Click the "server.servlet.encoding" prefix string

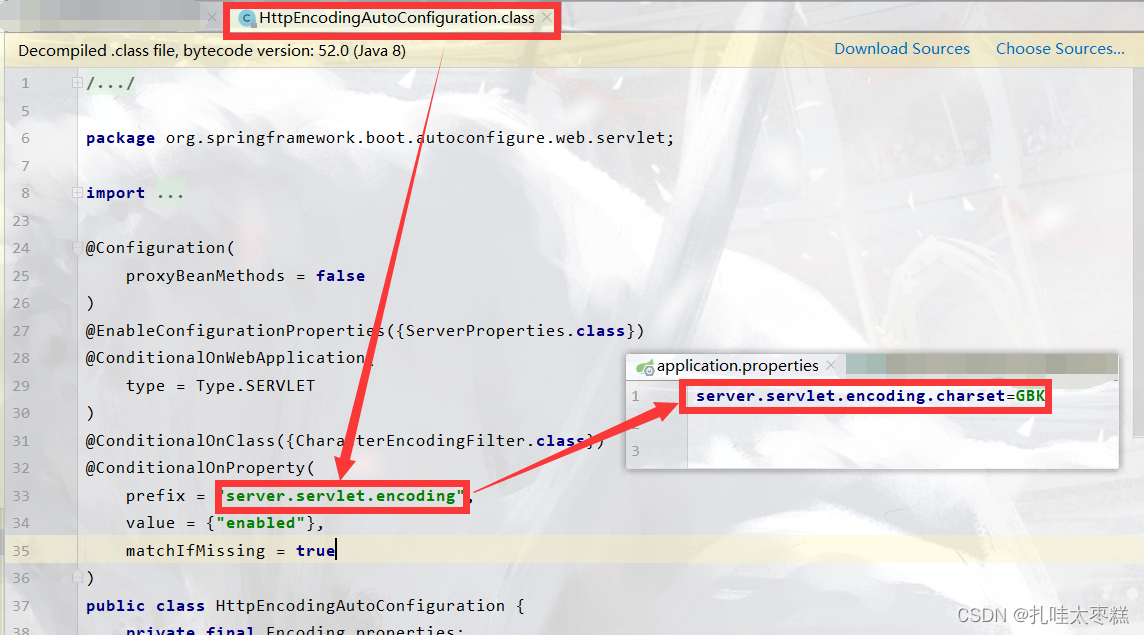click(x=341, y=496)
